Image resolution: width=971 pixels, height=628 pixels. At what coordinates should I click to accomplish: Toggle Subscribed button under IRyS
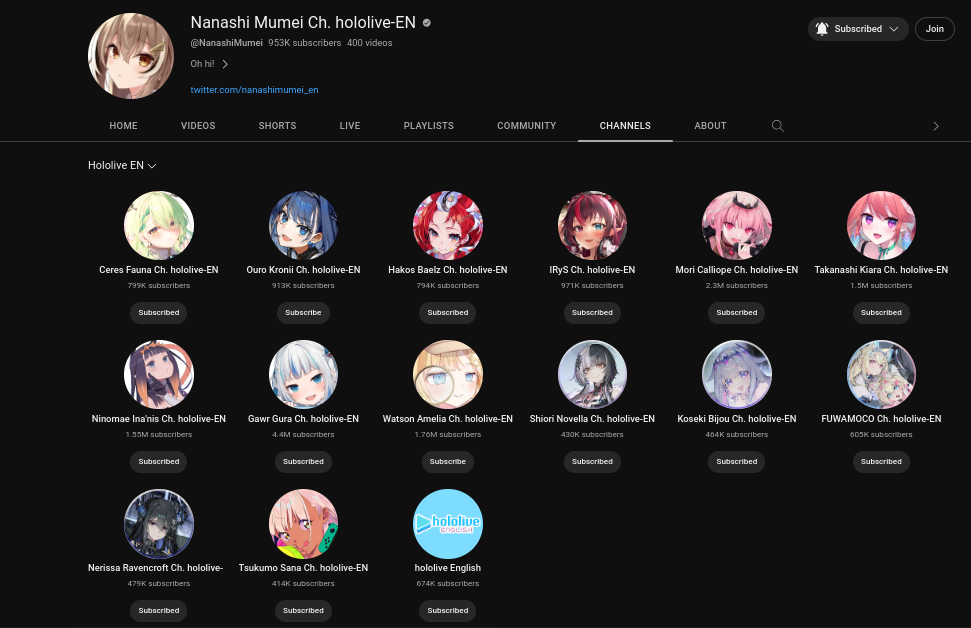[x=592, y=313]
